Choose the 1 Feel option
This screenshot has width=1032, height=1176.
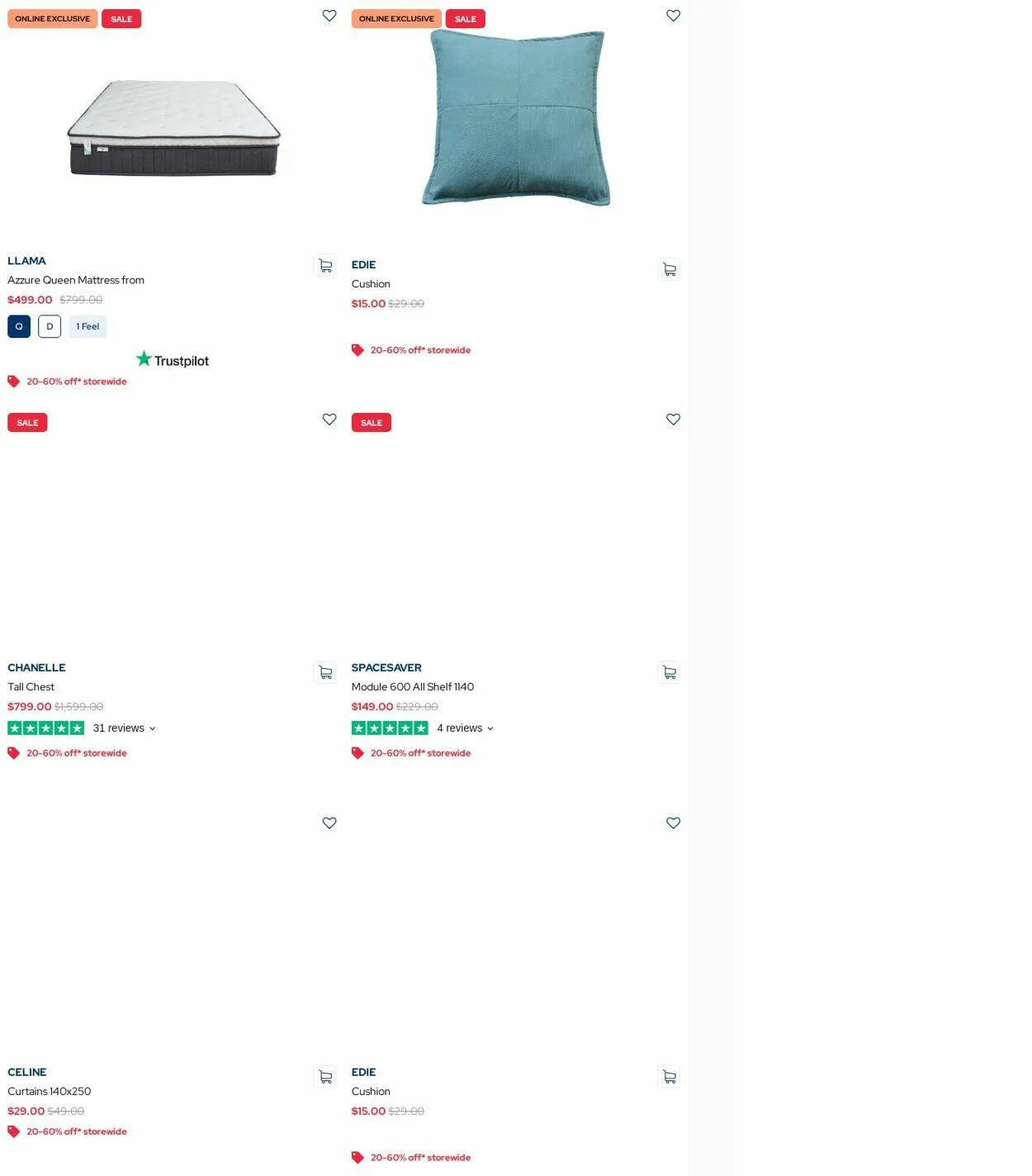[88, 326]
